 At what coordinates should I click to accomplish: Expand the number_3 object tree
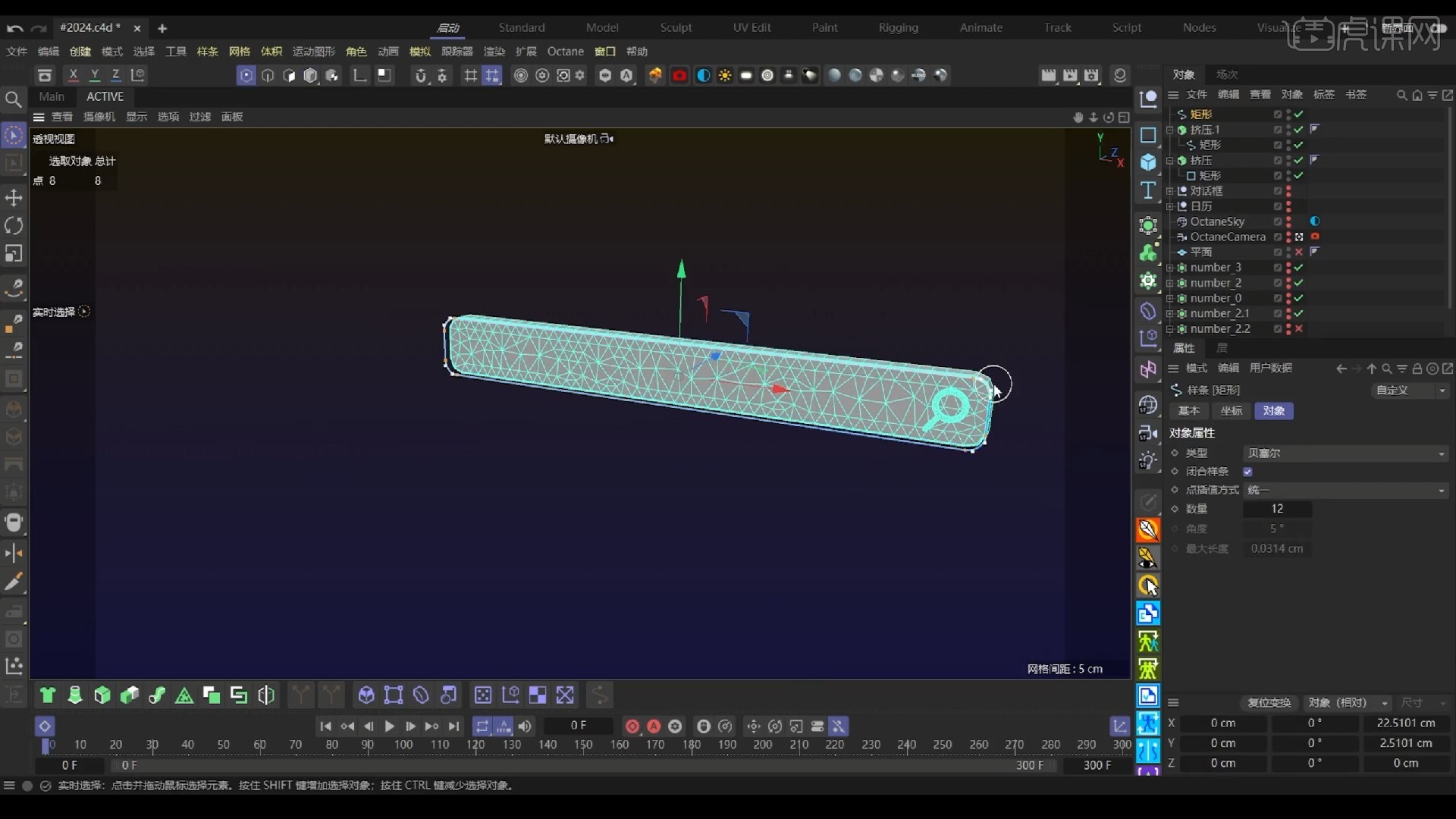coord(1170,268)
